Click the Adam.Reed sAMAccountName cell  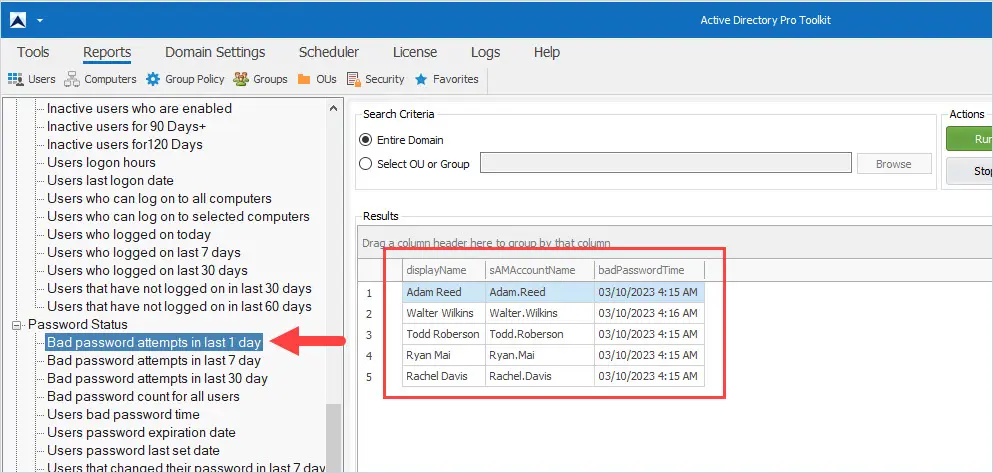(x=540, y=293)
